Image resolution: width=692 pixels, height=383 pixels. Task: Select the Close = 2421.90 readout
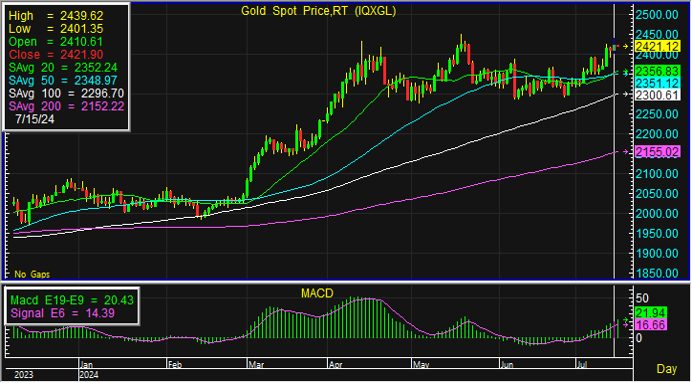pos(56,55)
